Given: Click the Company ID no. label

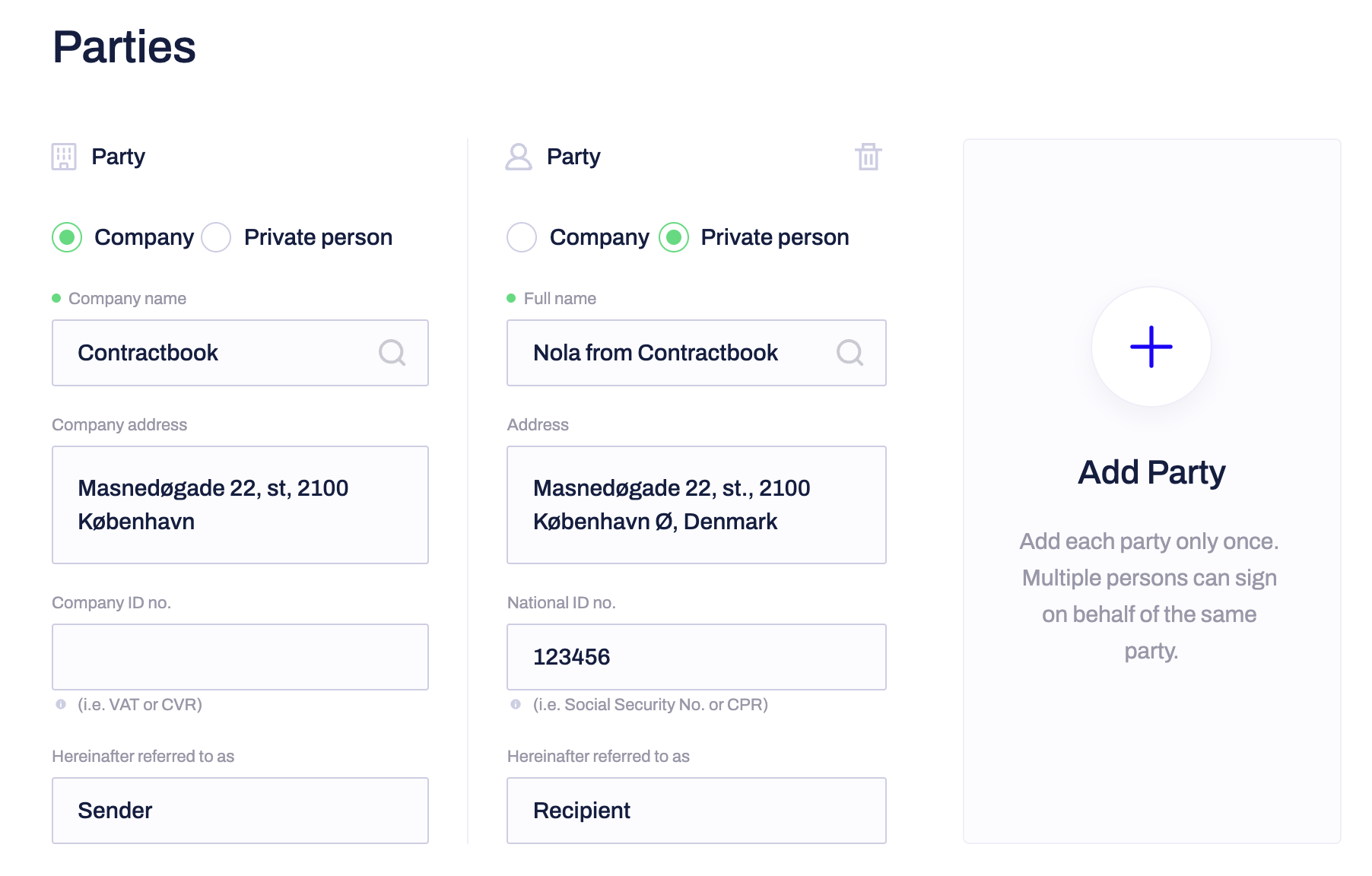Looking at the screenshot, I should [111, 602].
